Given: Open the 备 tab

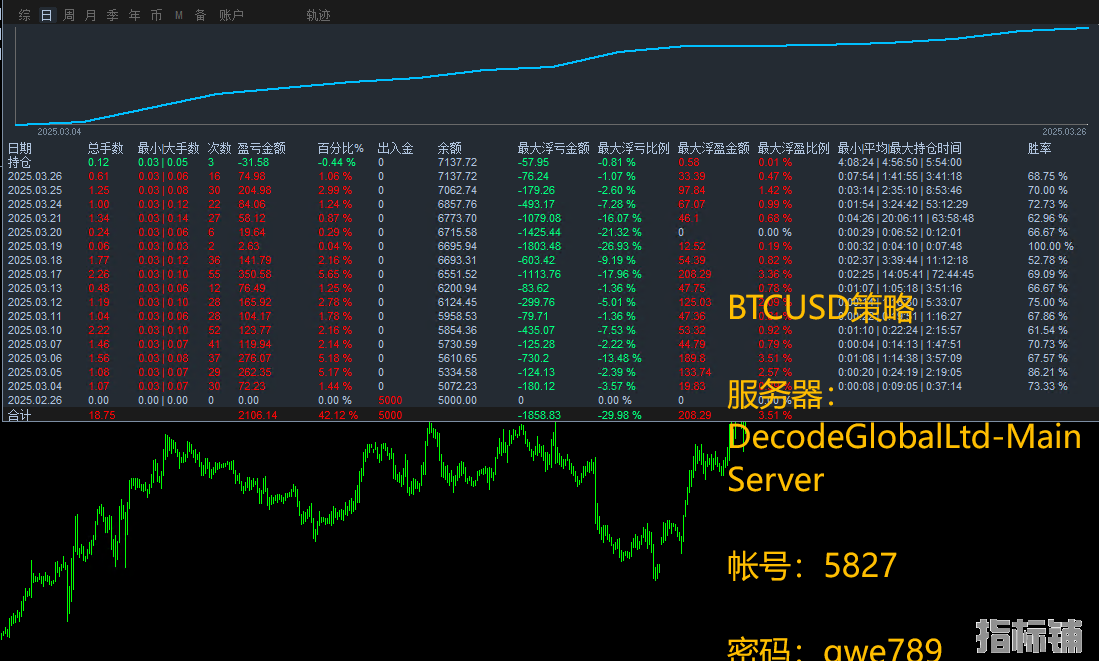Looking at the screenshot, I should point(200,15).
